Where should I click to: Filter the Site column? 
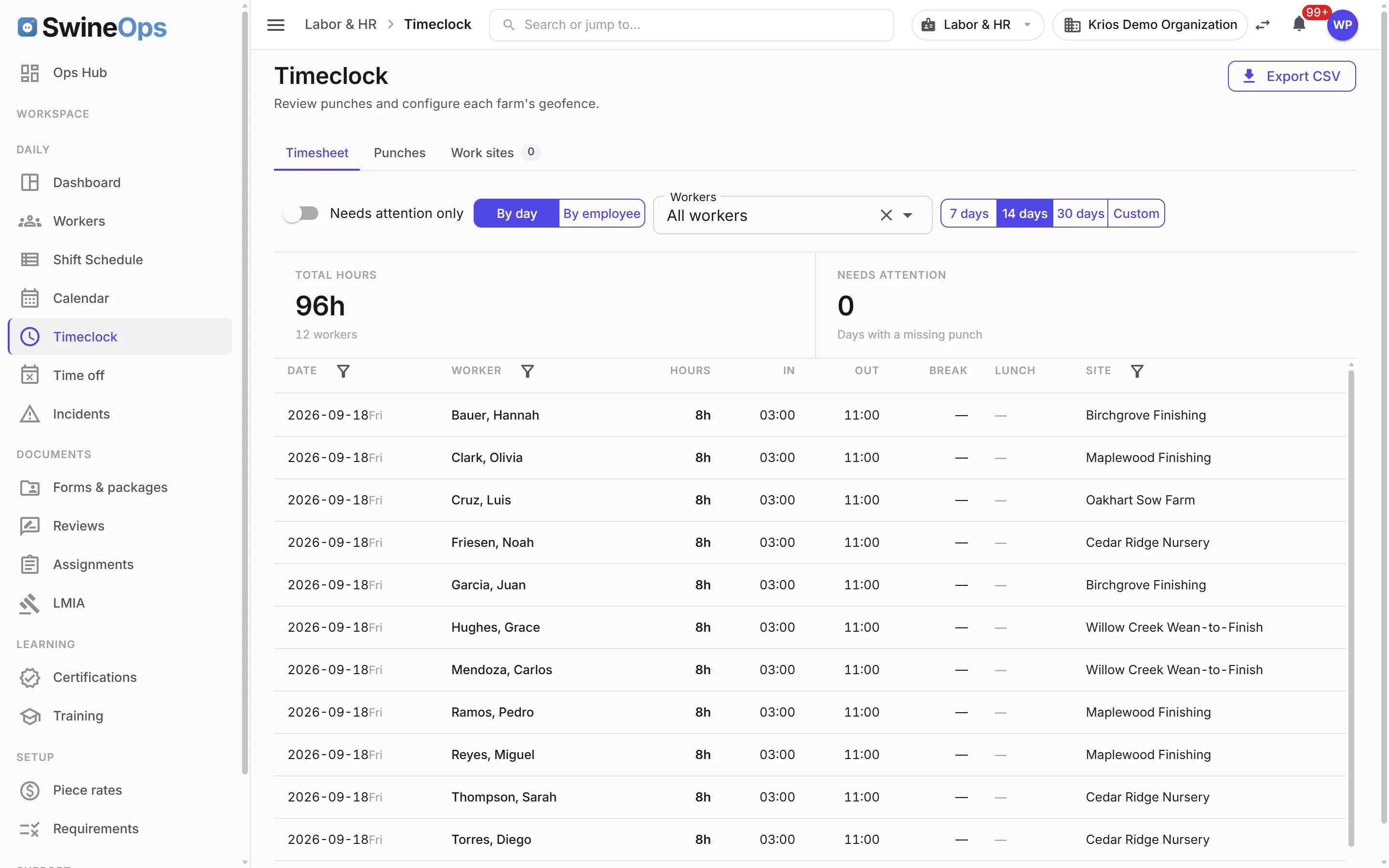pos(1136,371)
